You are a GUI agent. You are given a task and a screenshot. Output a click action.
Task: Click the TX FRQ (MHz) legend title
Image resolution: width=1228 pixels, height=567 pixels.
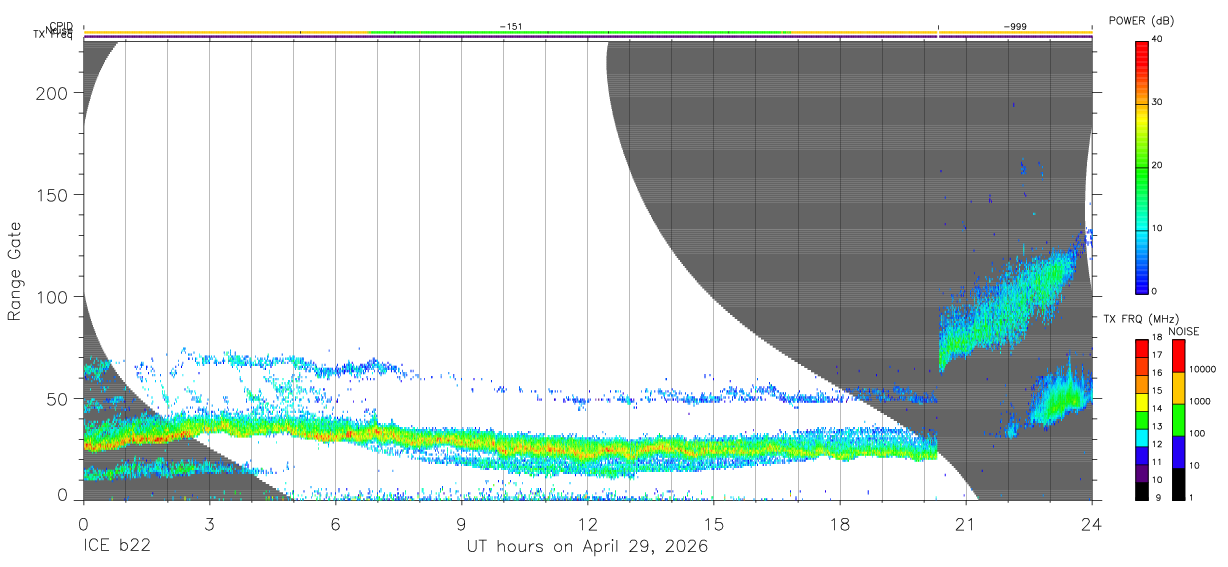click(1140, 318)
